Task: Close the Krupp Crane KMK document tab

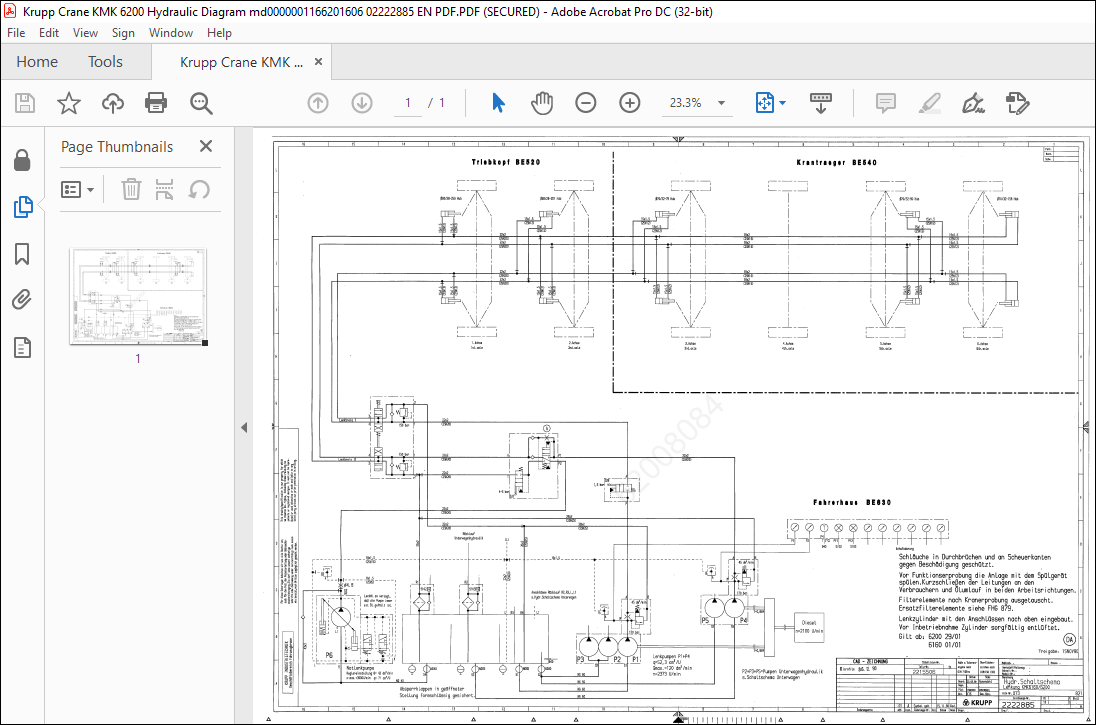Action: coord(318,62)
